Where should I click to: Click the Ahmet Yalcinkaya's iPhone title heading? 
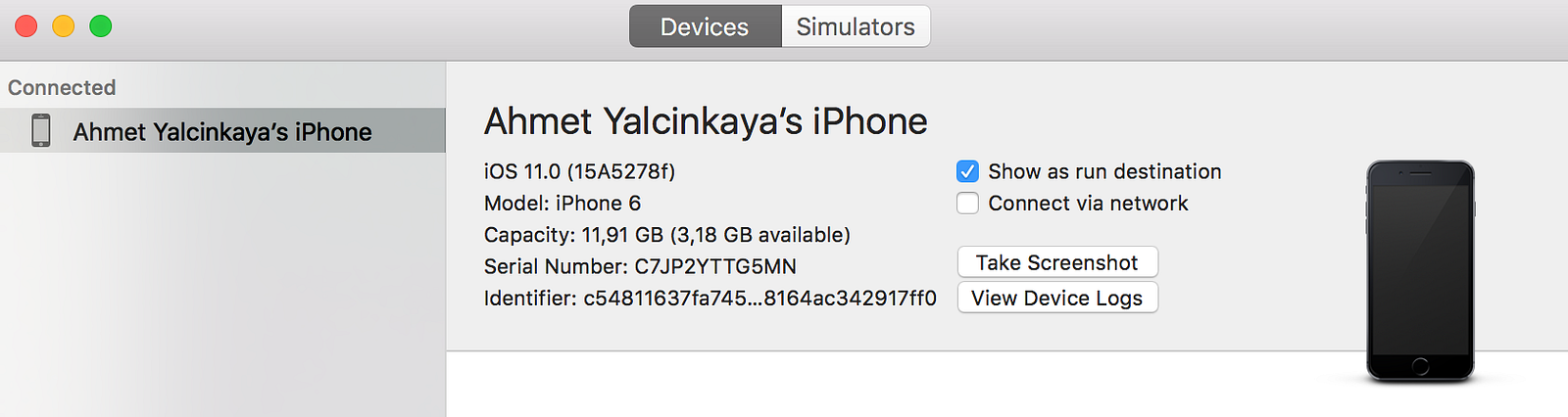pyautogui.click(x=706, y=121)
